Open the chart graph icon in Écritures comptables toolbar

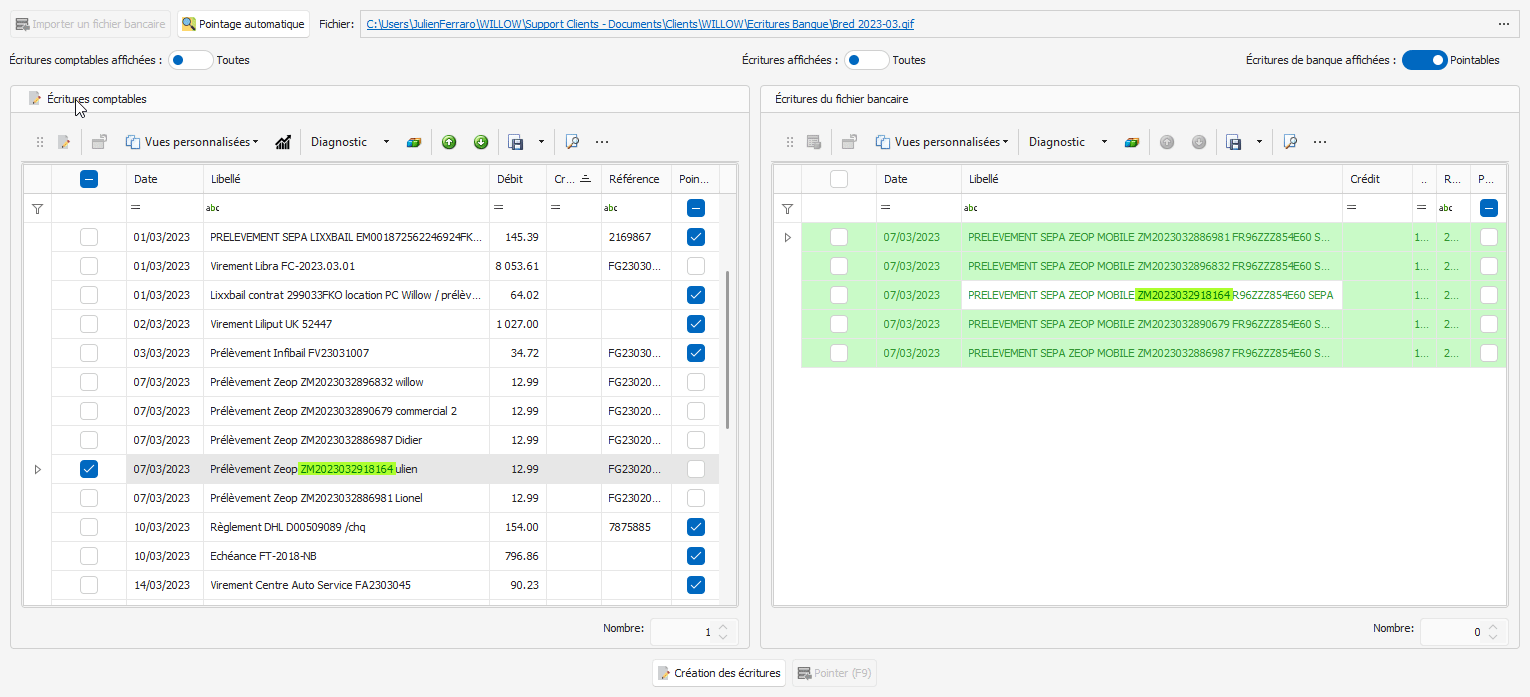click(283, 142)
